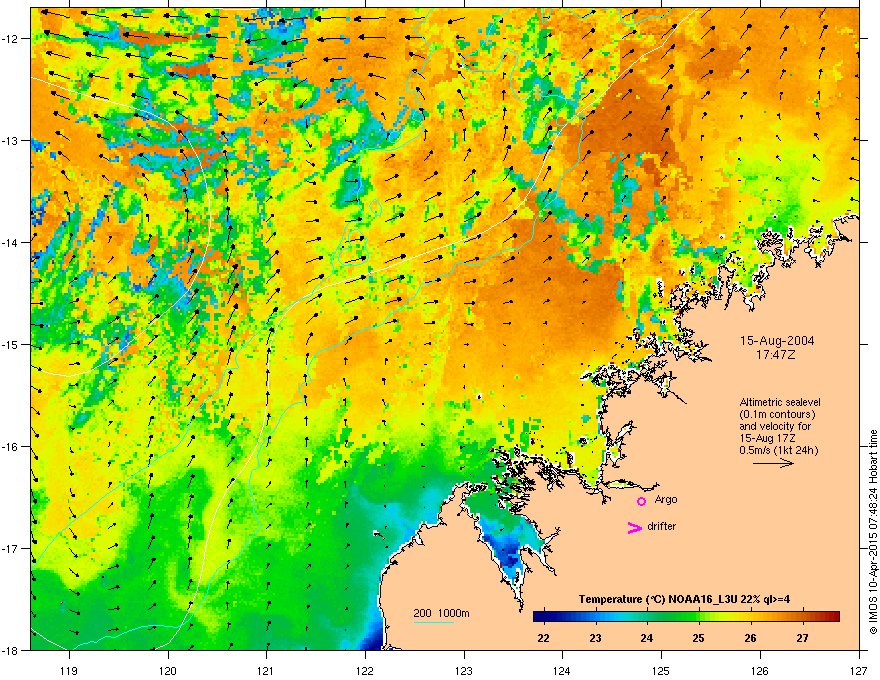Image resolution: width=880 pixels, height=680 pixels.
Task: Click the longitude label 122
Action: click(365, 670)
